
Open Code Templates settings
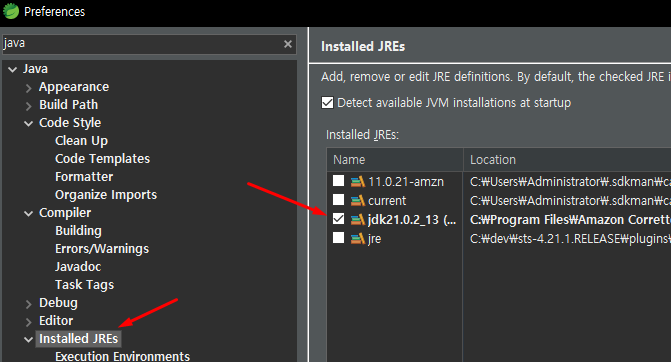pyautogui.click(x=102, y=159)
